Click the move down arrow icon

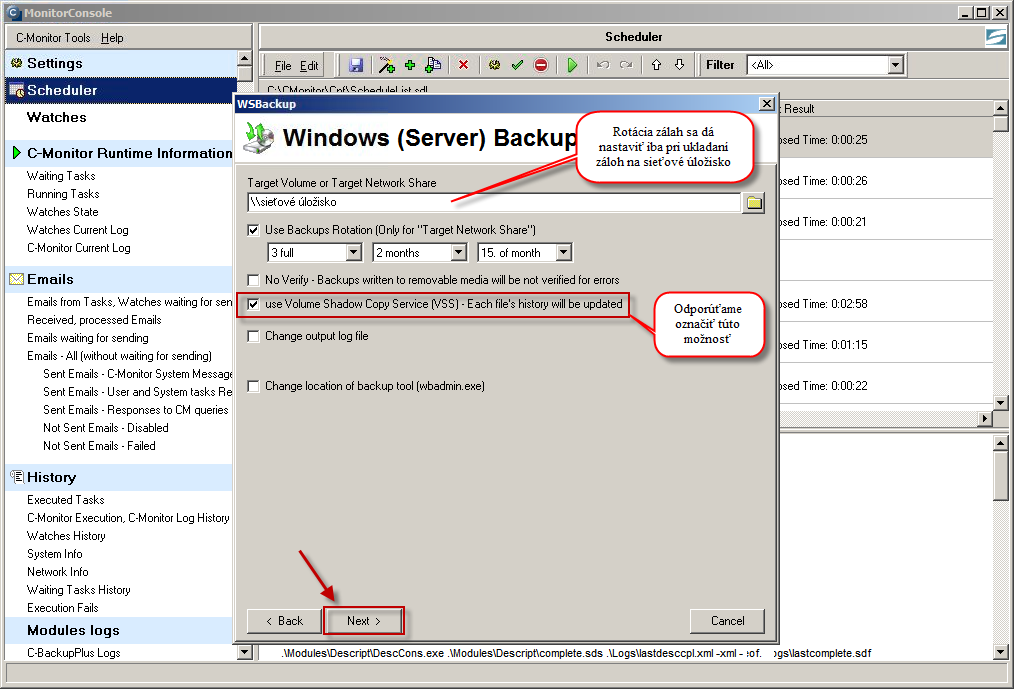(x=680, y=65)
